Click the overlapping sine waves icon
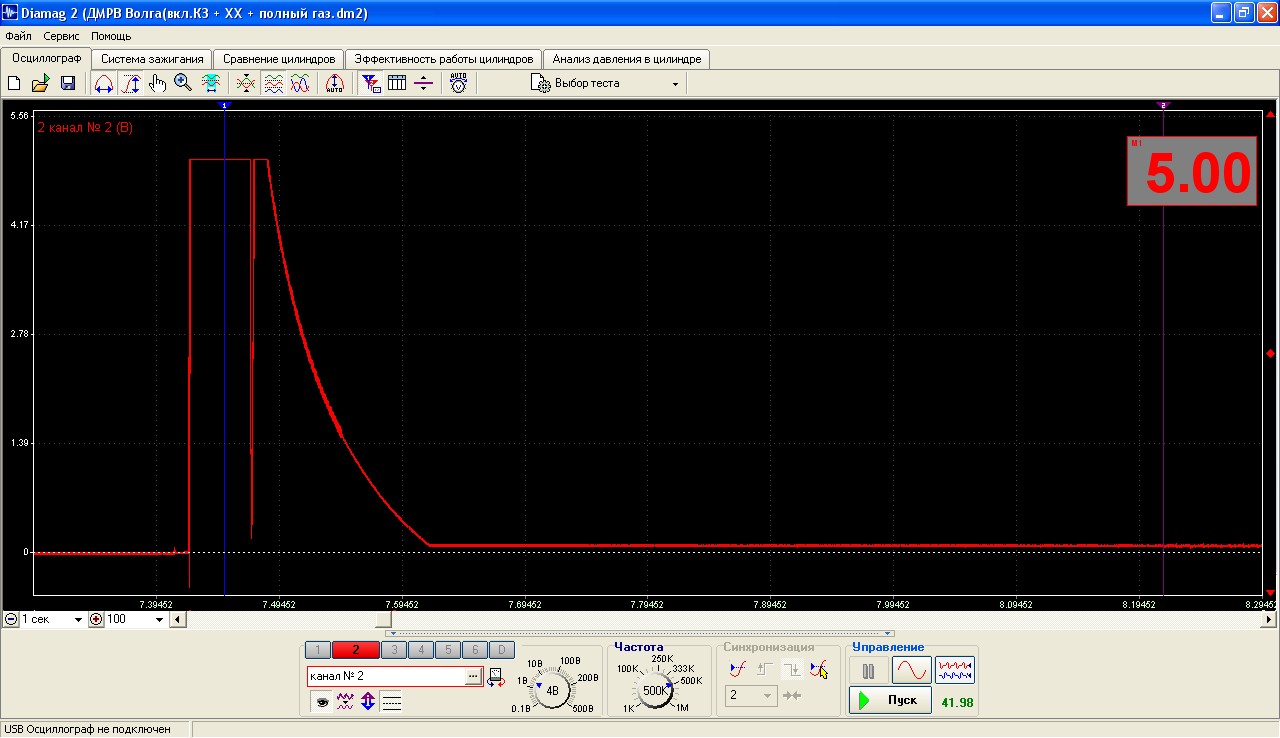This screenshot has width=1280, height=738. pyautogui.click(x=299, y=84)
